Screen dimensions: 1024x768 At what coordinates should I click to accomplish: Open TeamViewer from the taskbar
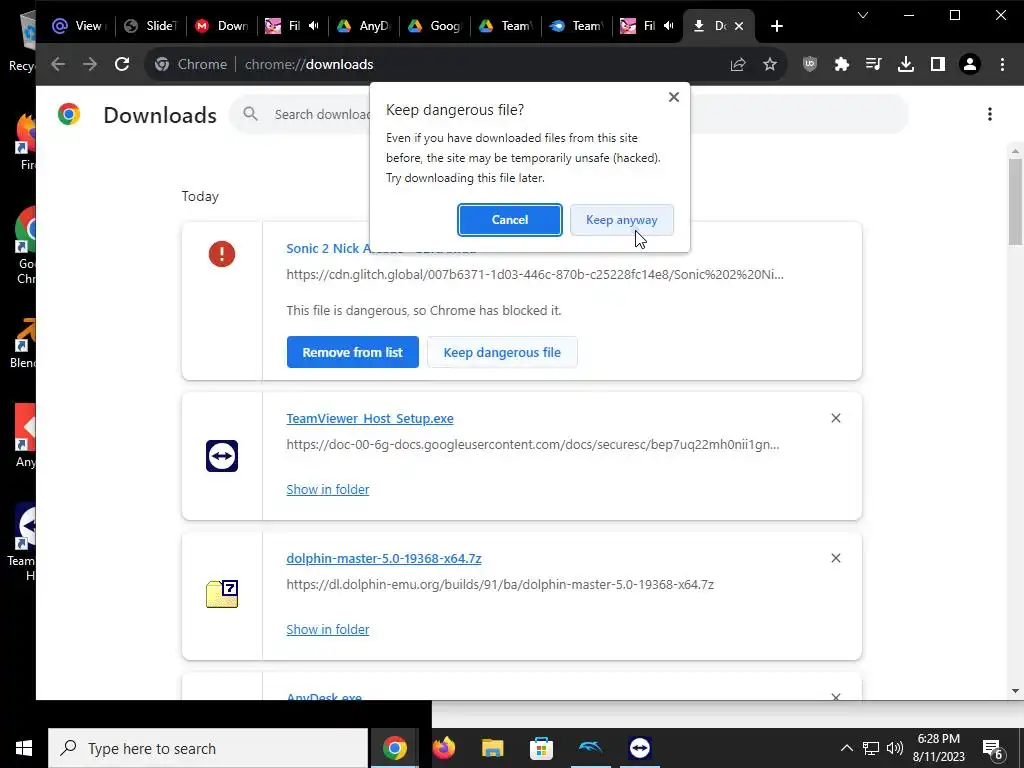(x=639, y=748)
